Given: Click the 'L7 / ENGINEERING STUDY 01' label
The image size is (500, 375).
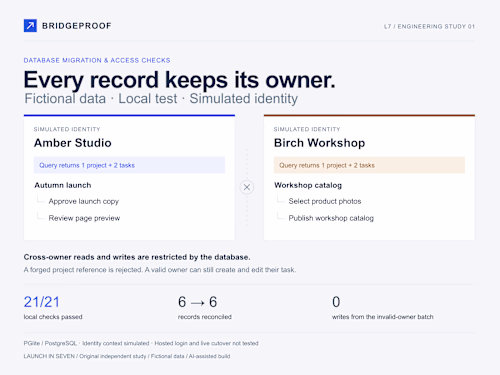Looking at the screenshot, I should coord(429,26).
